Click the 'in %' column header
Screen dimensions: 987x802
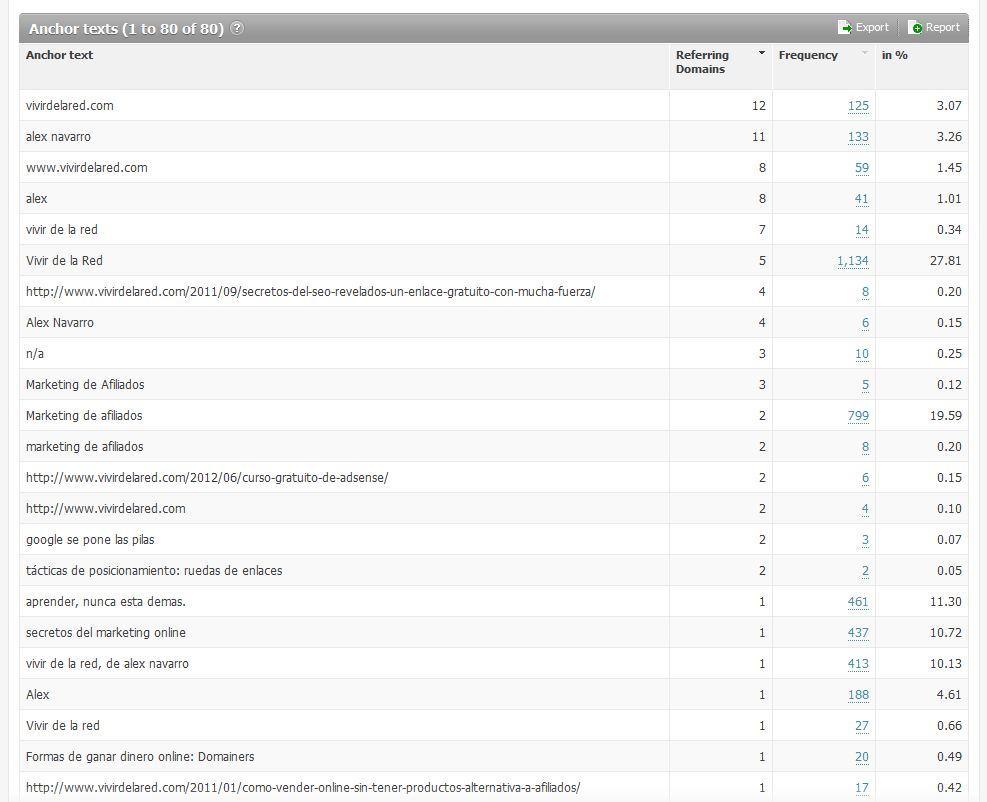point(894,55)
